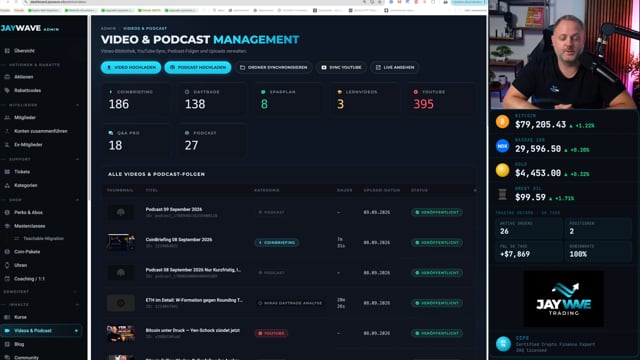Click the Podcast Hochladen button
The width and height of the screenshot is (640, 360).
(198, 67)
